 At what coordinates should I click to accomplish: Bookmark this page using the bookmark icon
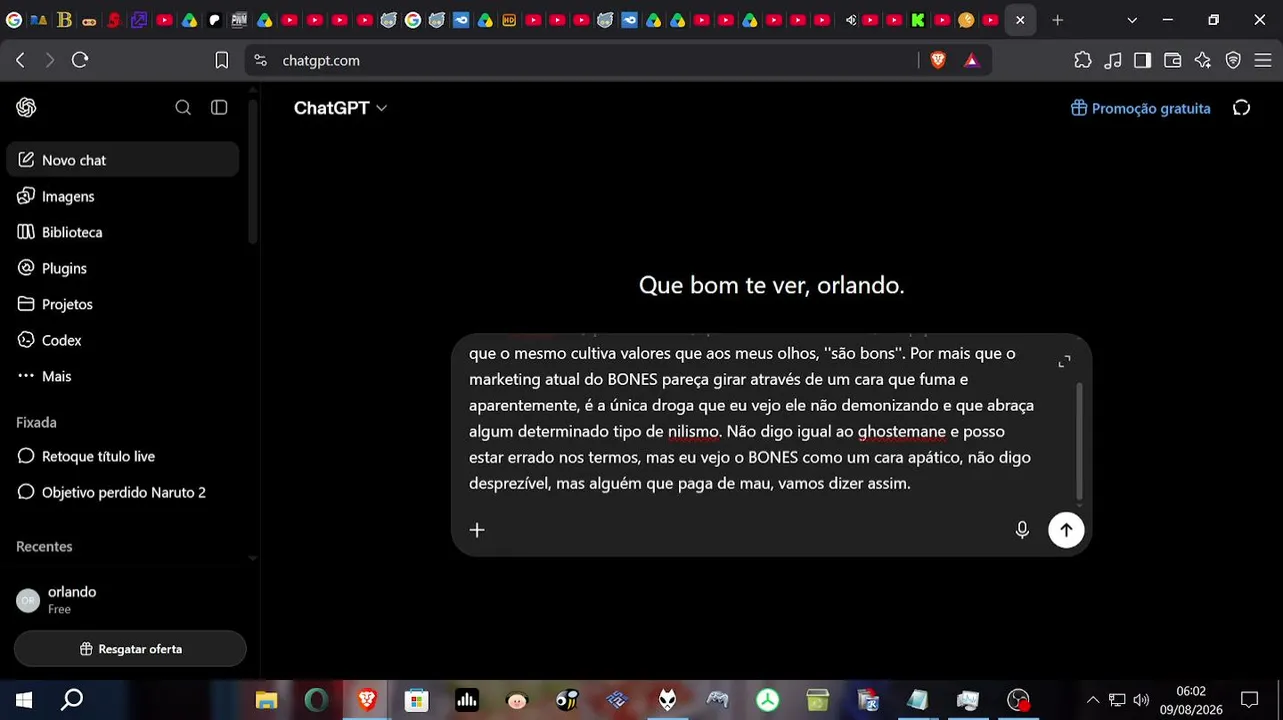tap(221, 60)
